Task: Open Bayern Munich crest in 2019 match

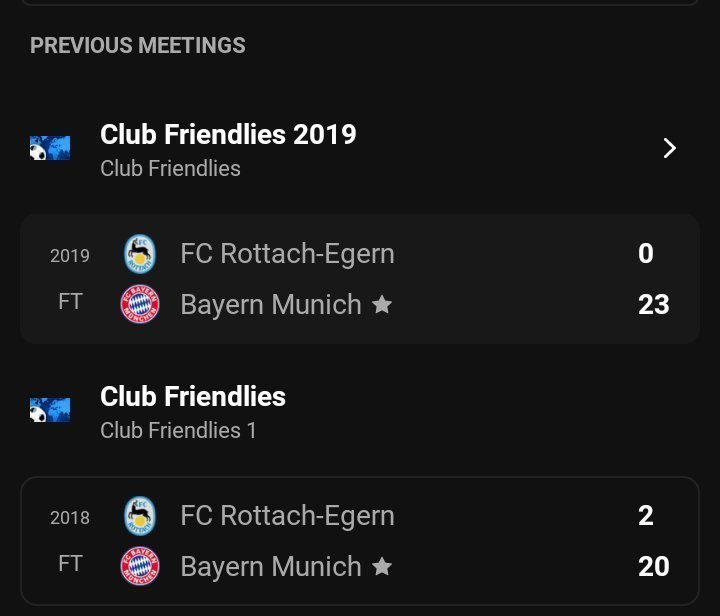Action: point(140,304)
